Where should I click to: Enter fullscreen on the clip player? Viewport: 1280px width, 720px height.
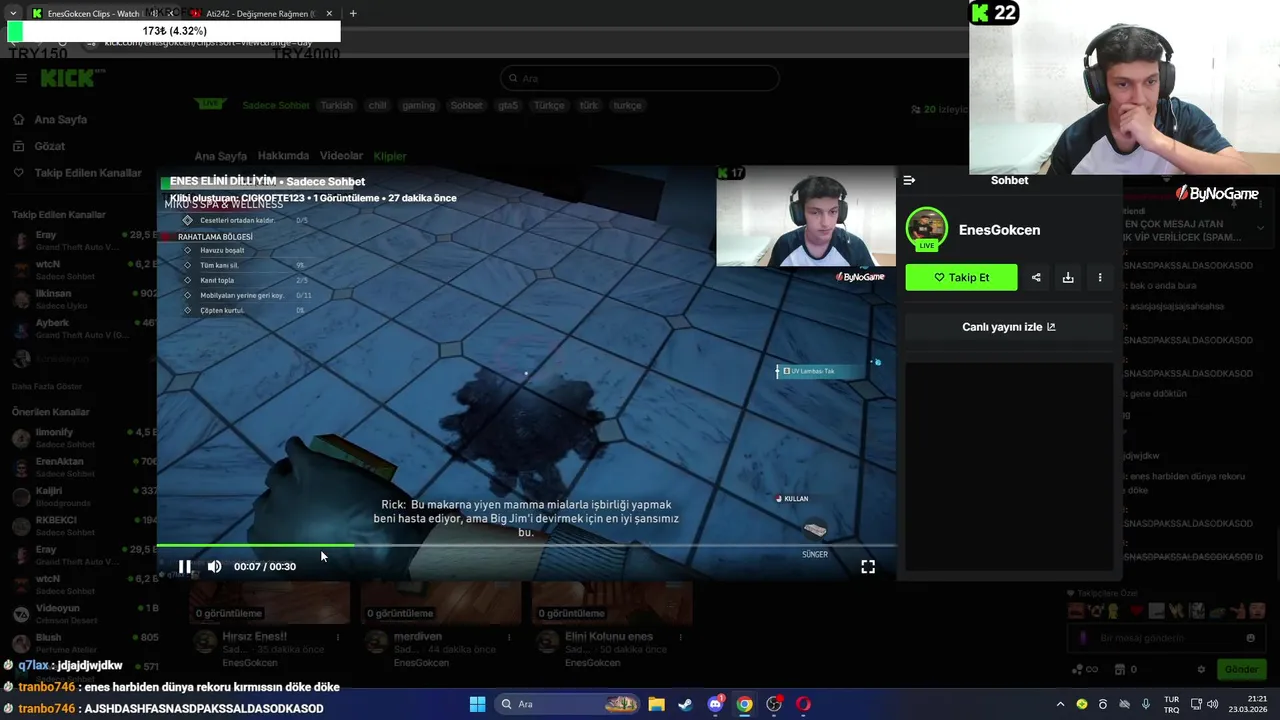click(x=868, y=566)
